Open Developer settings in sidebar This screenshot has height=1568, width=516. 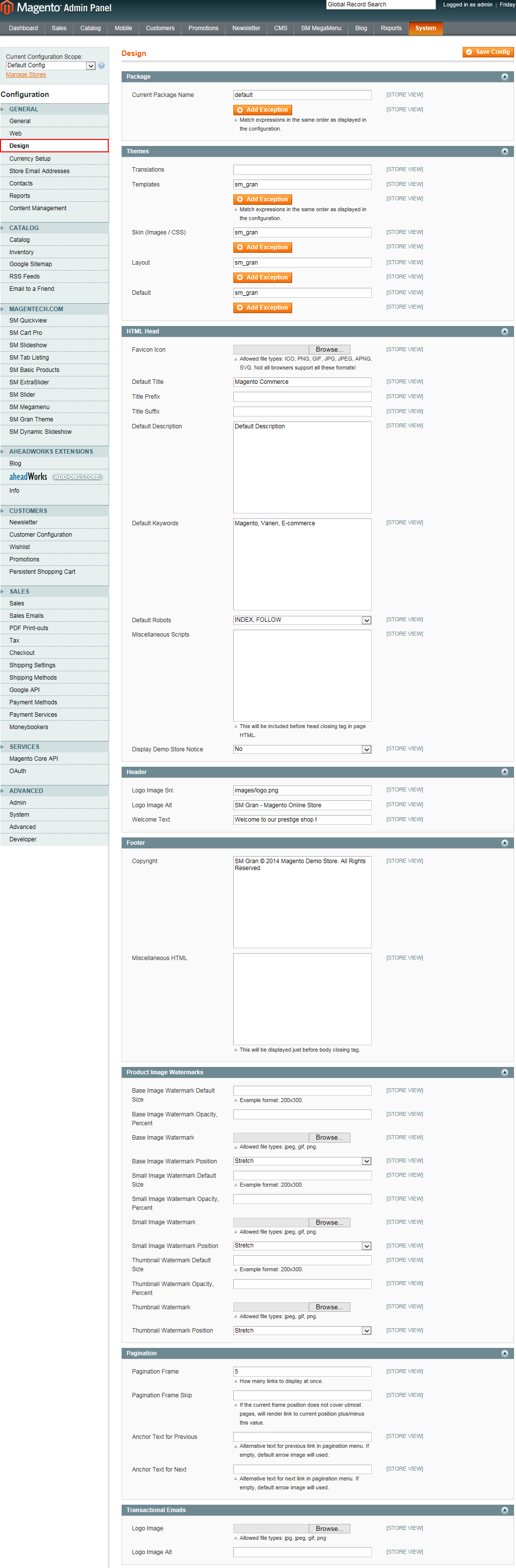(23, 839)
